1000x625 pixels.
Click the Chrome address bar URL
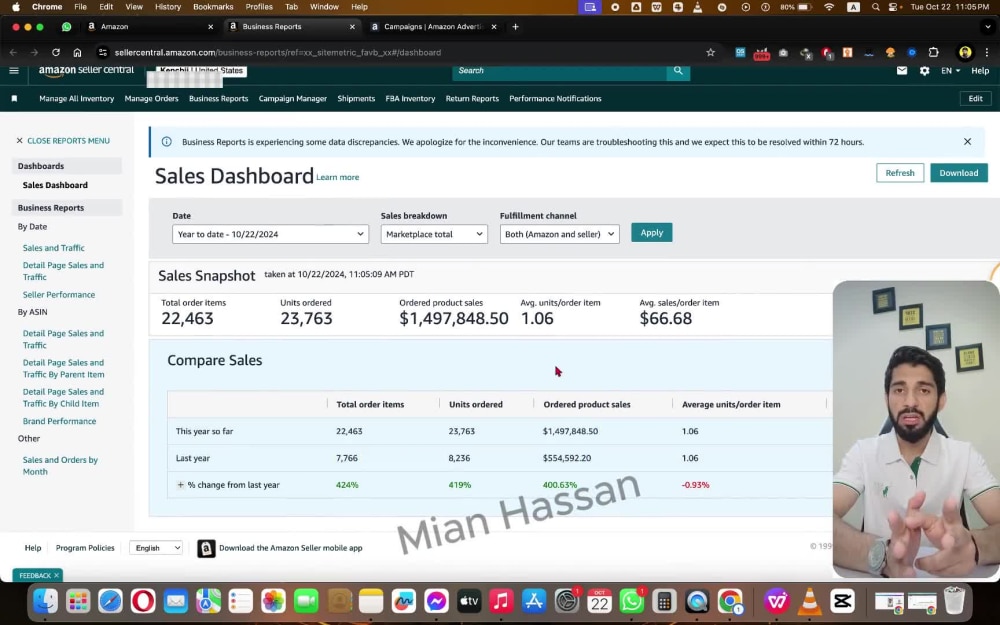coord(277,52)
